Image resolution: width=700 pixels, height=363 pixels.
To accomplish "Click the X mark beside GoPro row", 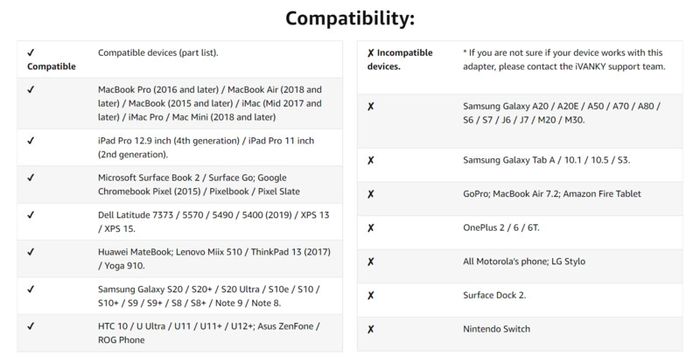I will point(371,194).
